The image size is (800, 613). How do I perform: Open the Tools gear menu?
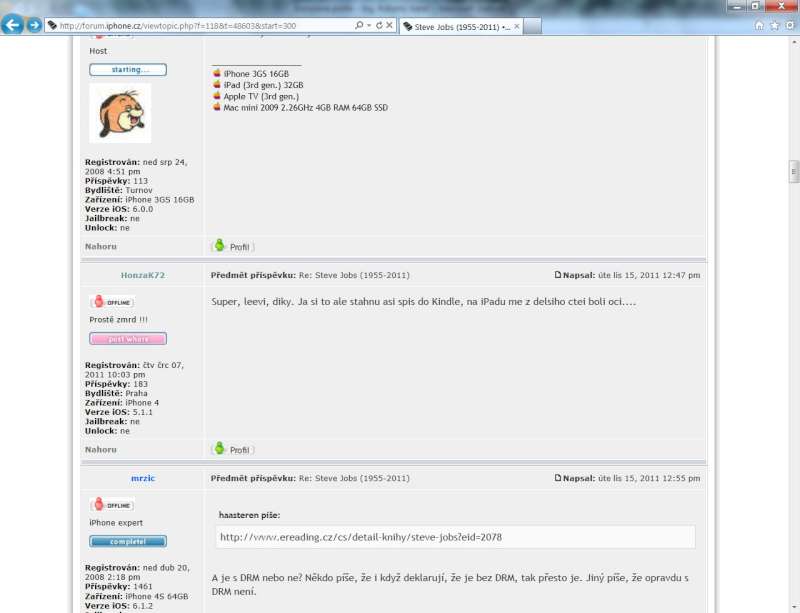789,25
